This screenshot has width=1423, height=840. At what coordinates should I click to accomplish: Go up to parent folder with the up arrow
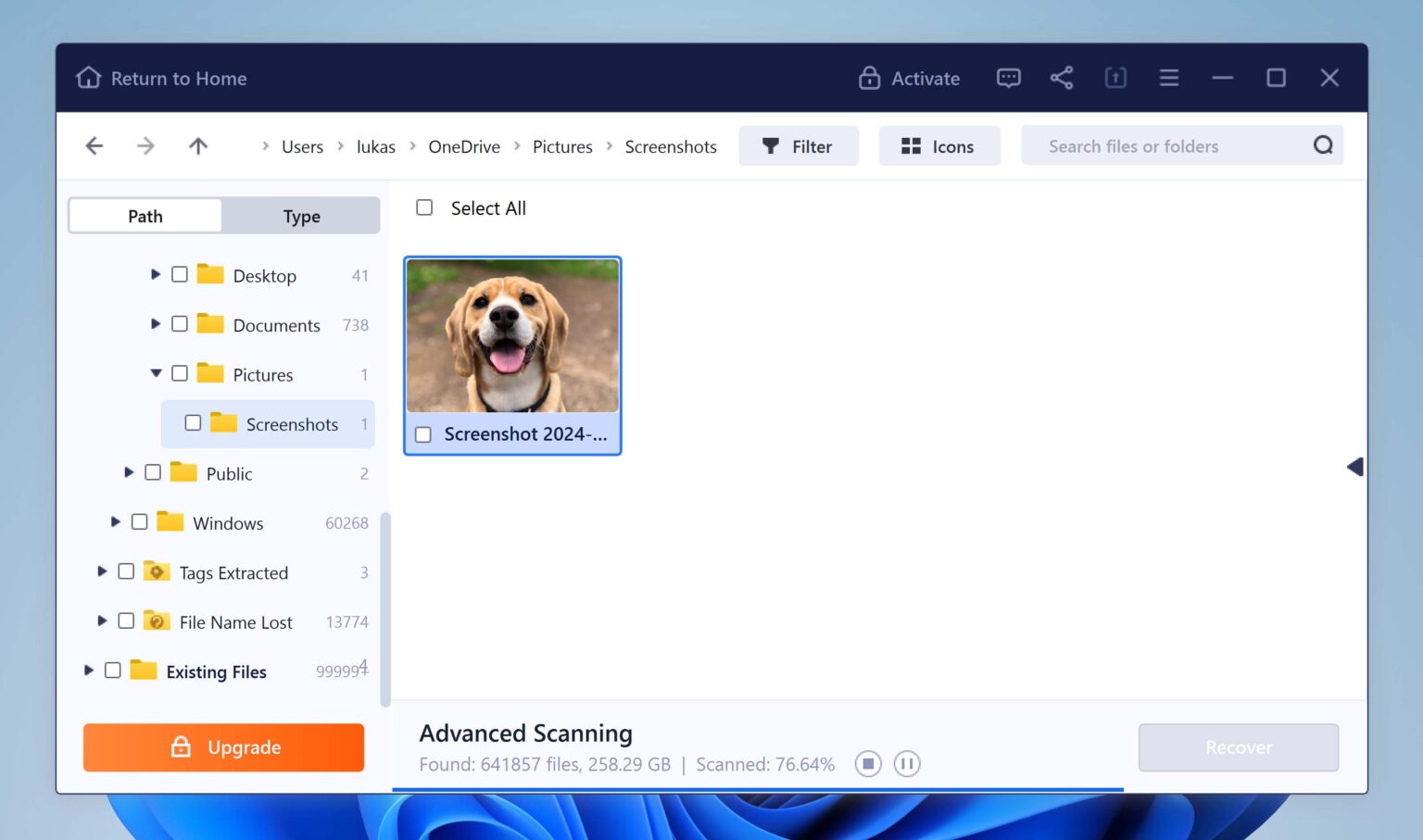198,145
